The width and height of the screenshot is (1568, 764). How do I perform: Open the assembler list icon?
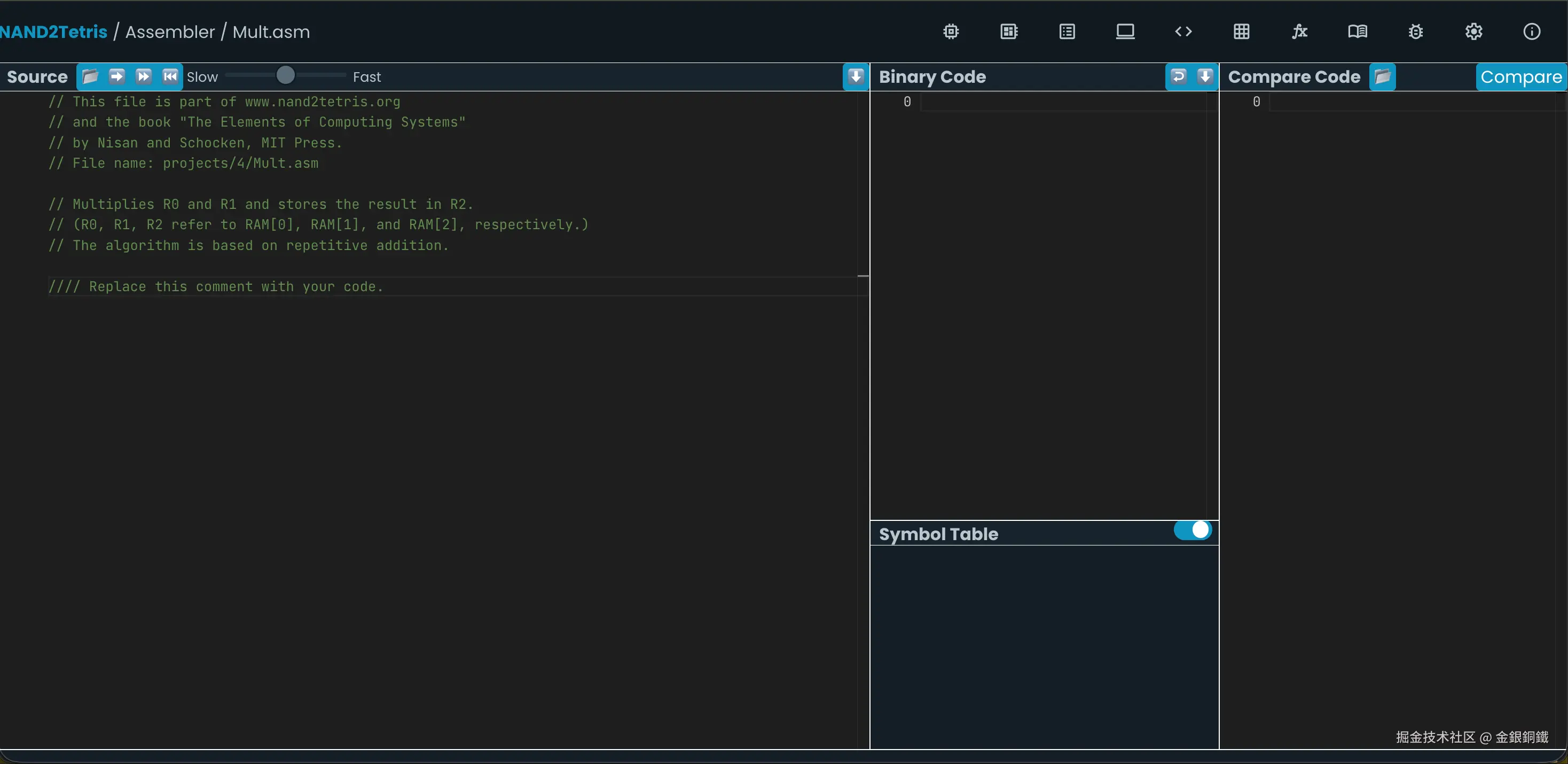click(1067, 32)
